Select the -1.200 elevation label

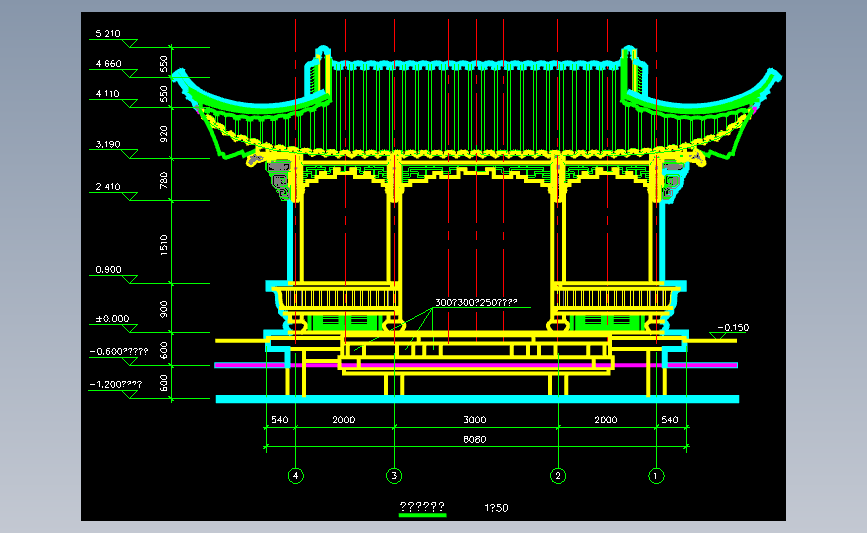[116, 384]
